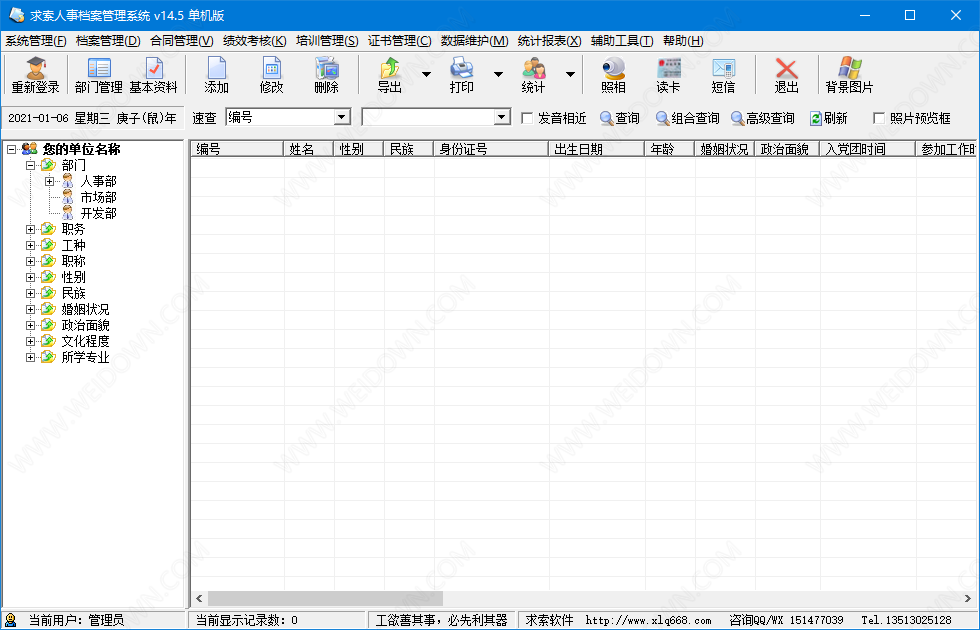Expand the 职称 tree node
Screen dimensions: 980x630
(x=30, y=261)
